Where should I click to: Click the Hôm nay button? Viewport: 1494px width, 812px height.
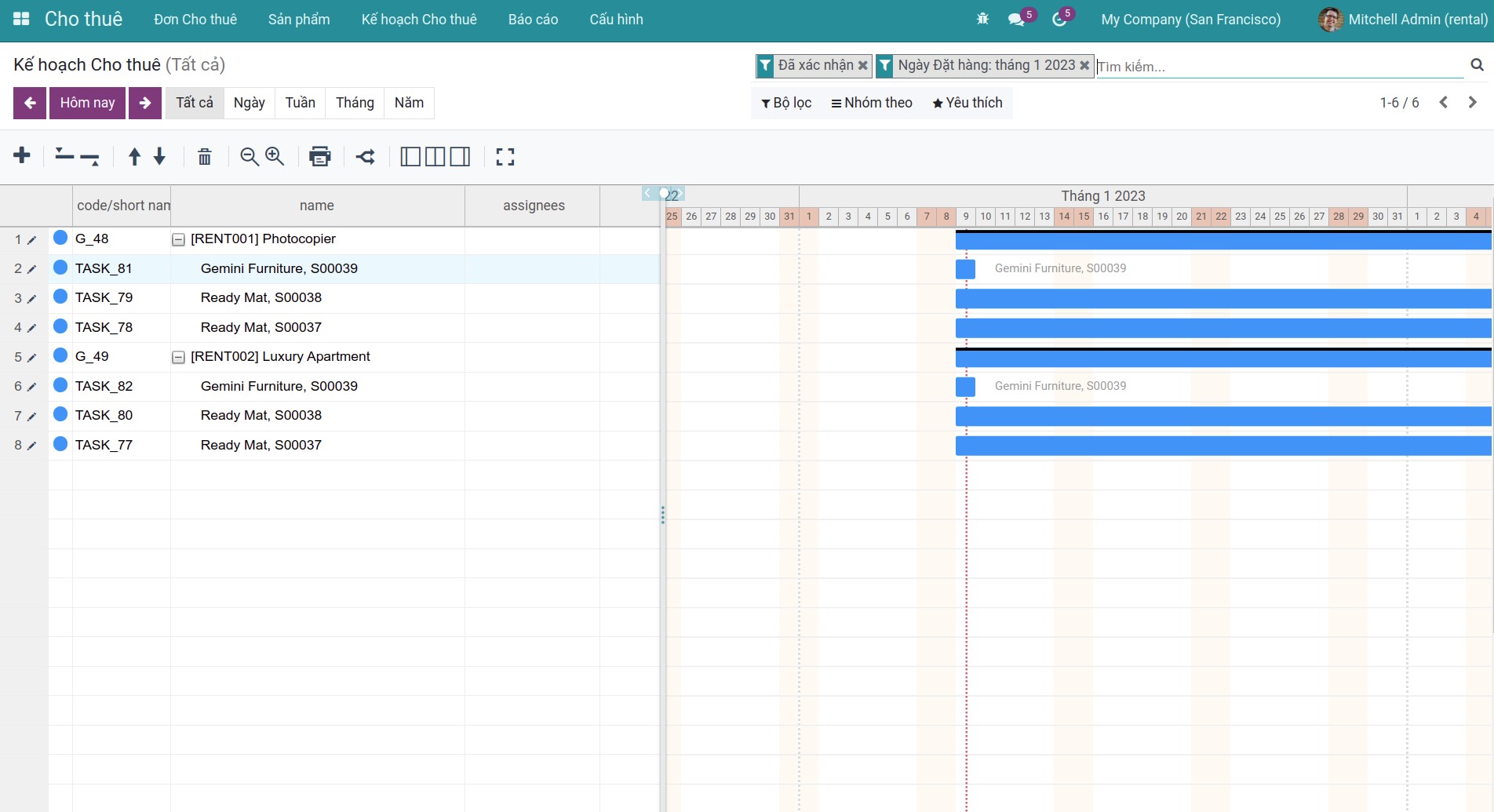(x=87, y=103)
